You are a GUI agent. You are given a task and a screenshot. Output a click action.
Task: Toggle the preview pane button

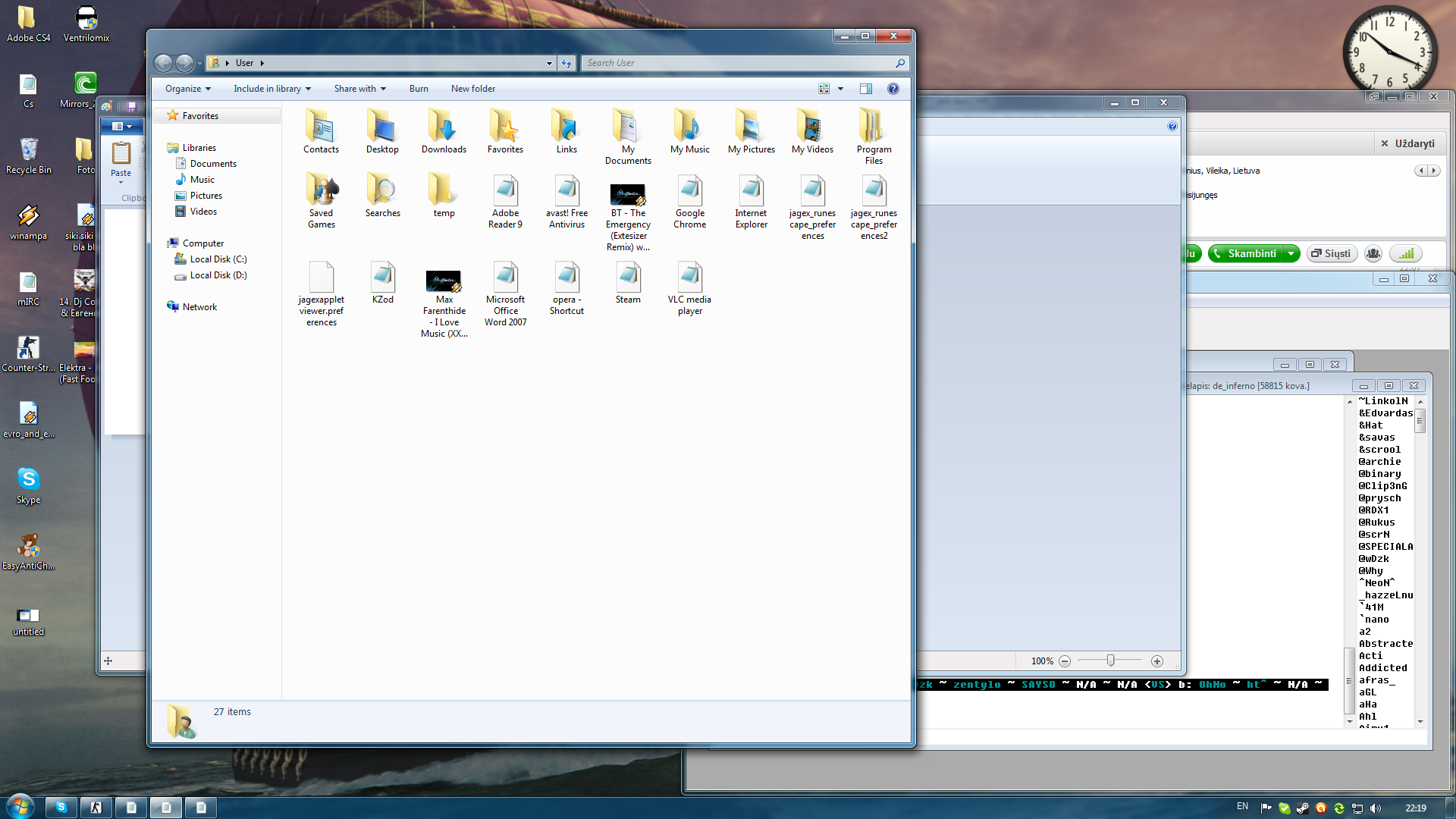(866, 89)
